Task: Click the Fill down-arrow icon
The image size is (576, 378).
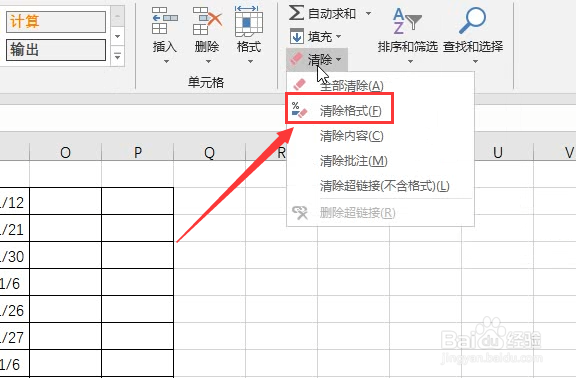Action: pyautogui.click(x=296, y=36)
